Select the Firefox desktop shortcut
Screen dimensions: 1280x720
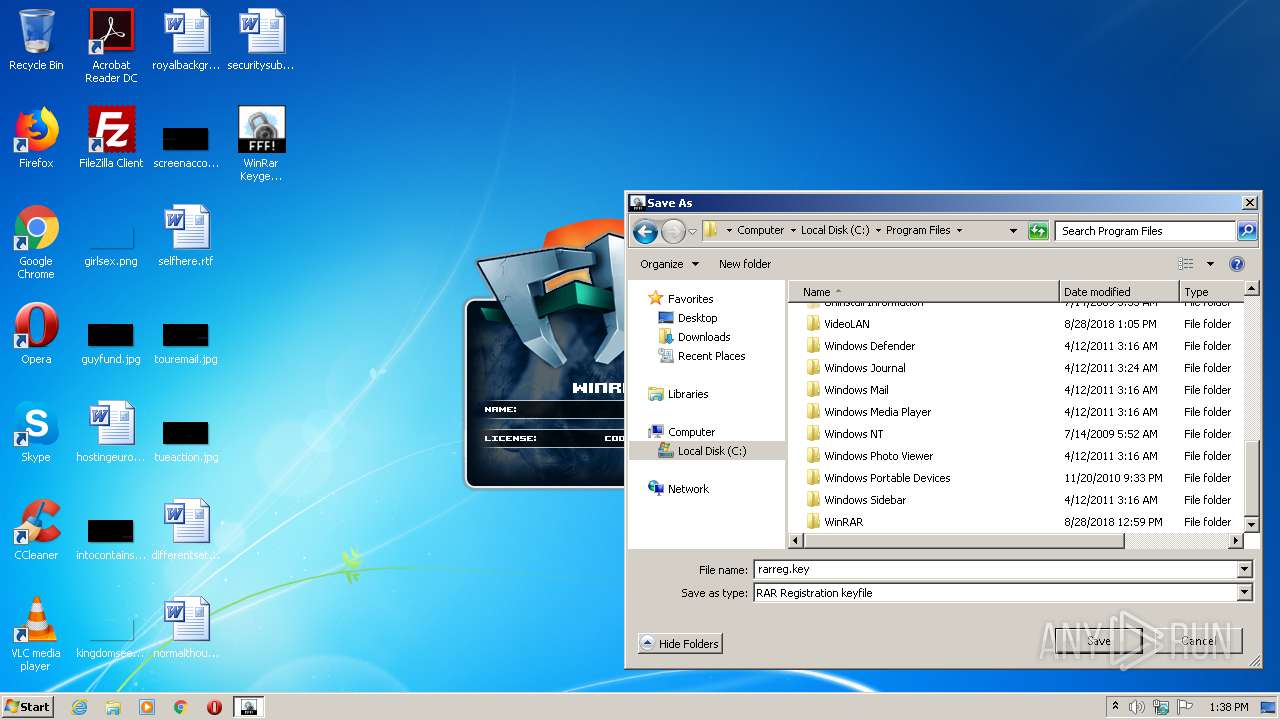tap(36, 138)
